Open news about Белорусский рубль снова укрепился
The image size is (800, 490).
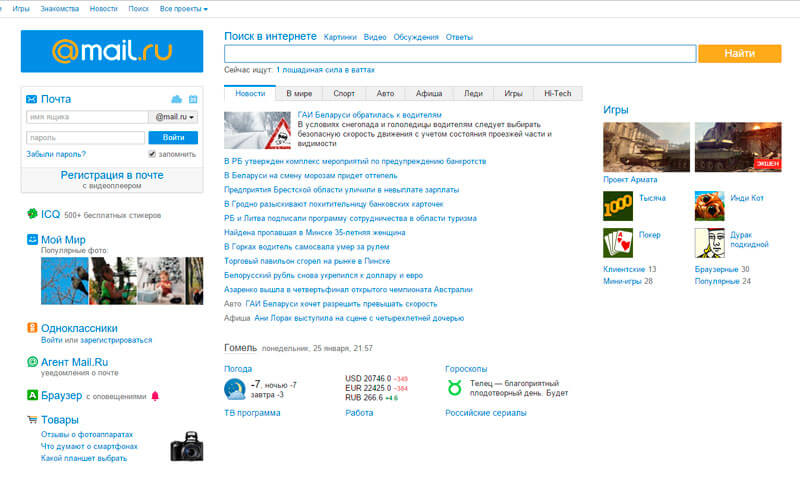pyautogui.click(x=323, y=275)
